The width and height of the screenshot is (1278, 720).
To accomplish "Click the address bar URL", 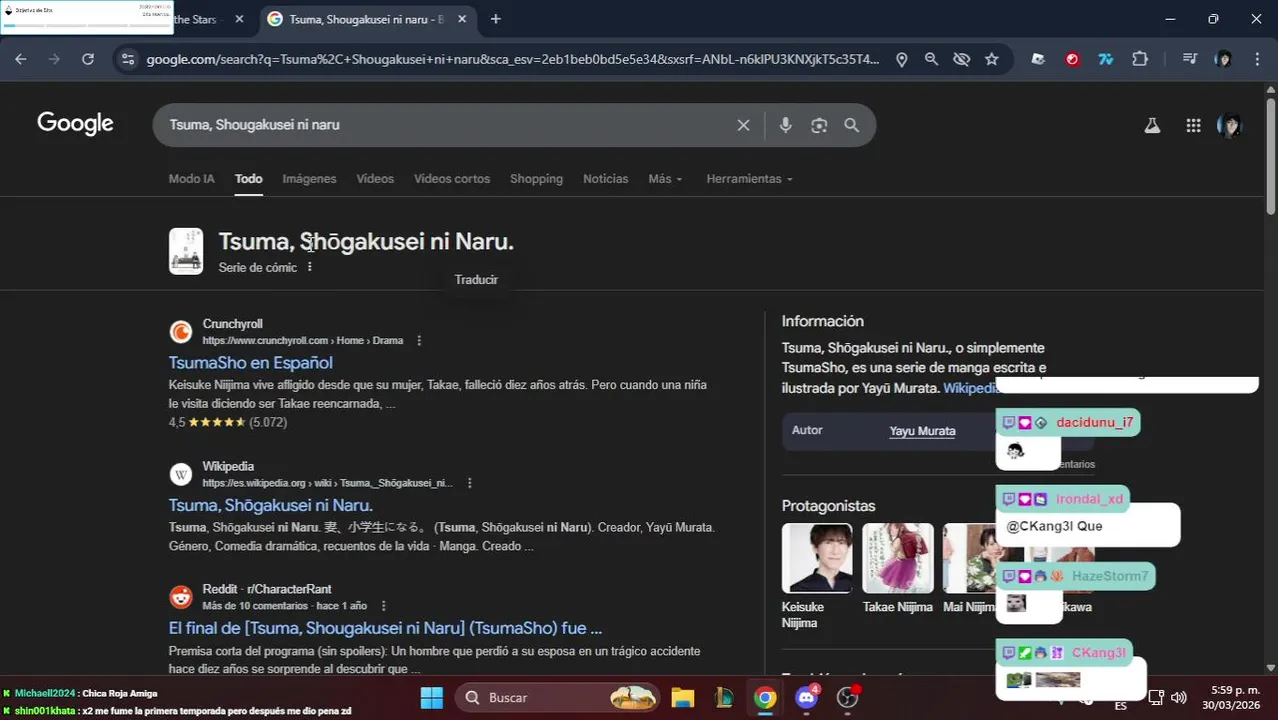I will (513, 59).
